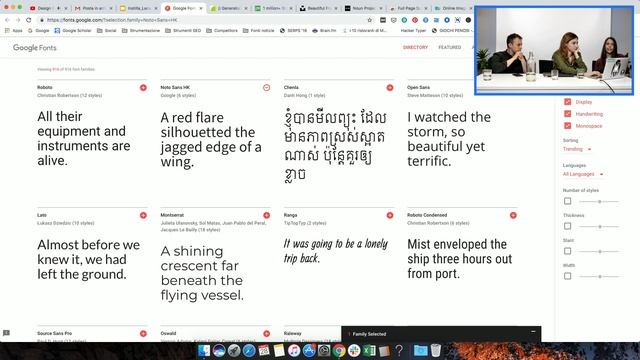Reload the Google Fonts page
This screenshot has height=360, width=640.
(x=29, y=20)
